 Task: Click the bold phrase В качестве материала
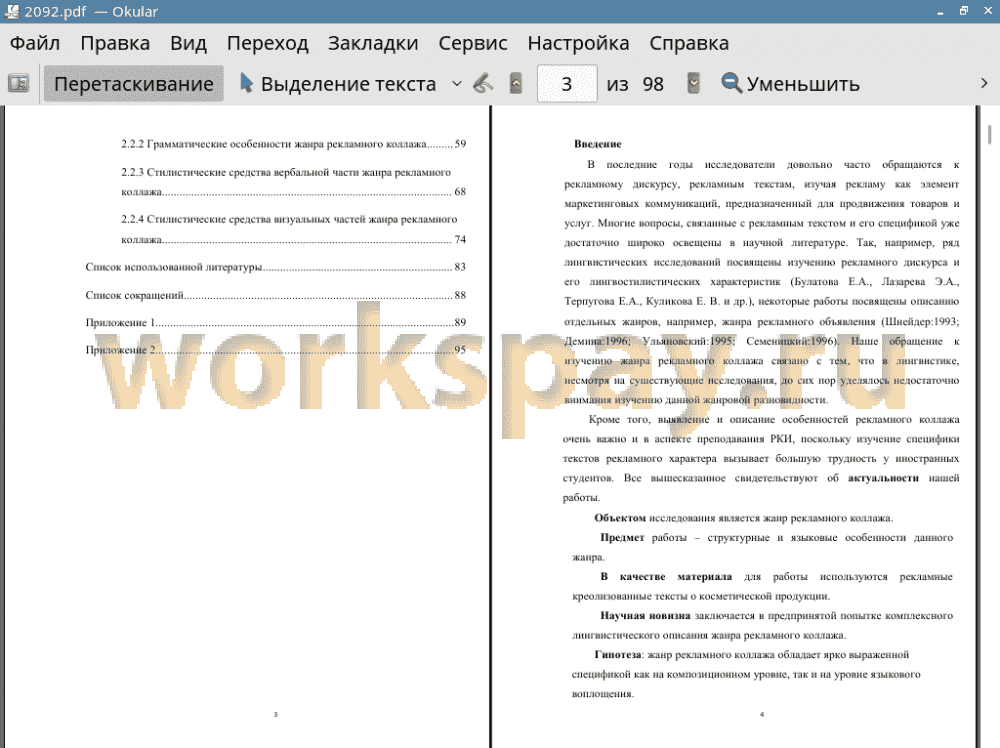coord(666,576)
